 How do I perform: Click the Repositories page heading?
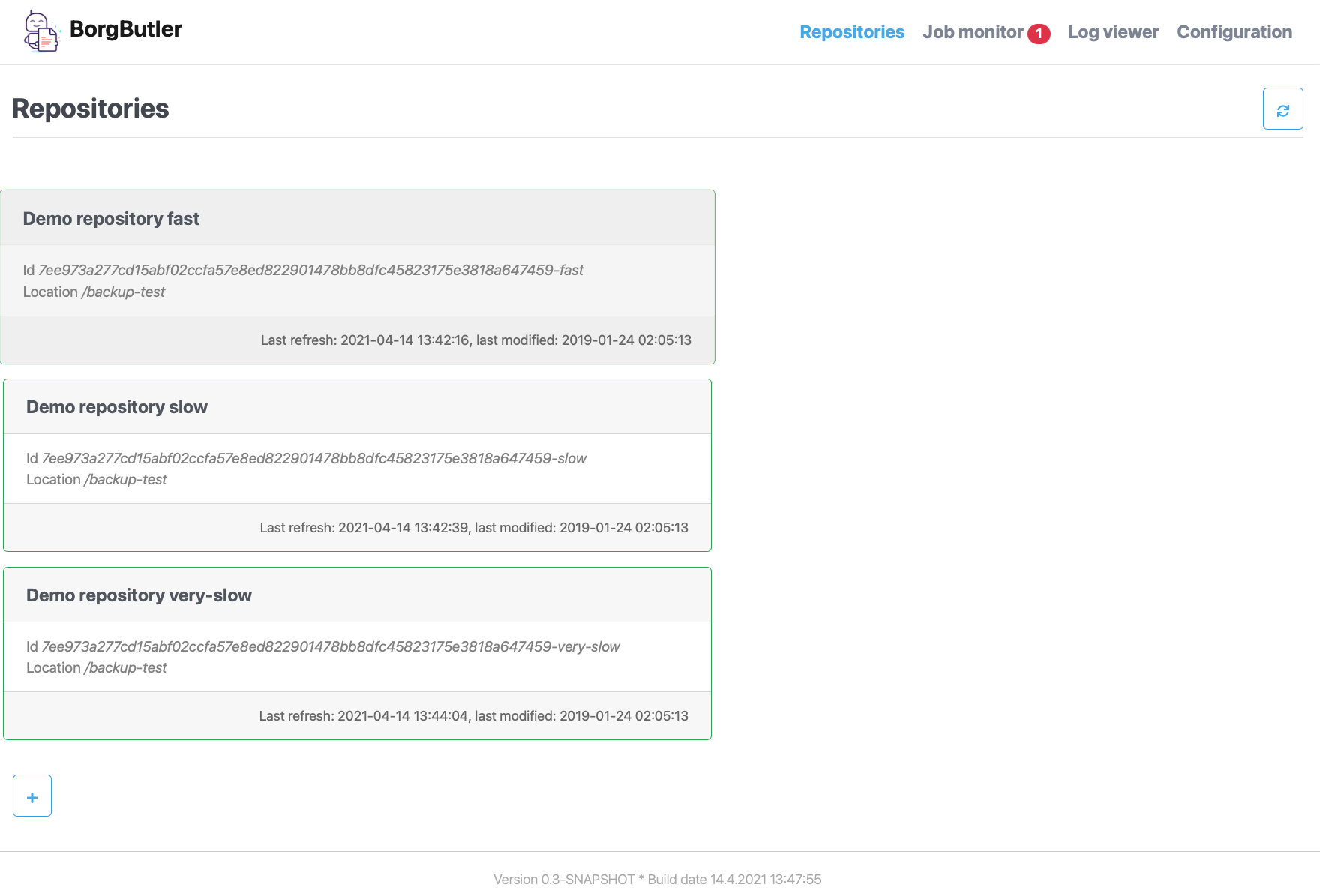tap(91, 109)
